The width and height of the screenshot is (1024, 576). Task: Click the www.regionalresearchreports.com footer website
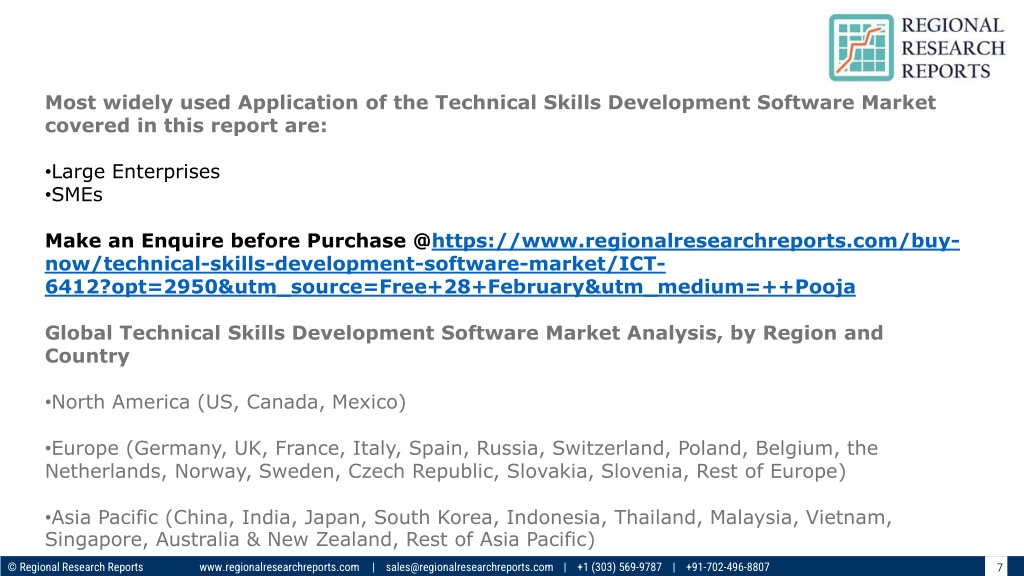point(279,567)
